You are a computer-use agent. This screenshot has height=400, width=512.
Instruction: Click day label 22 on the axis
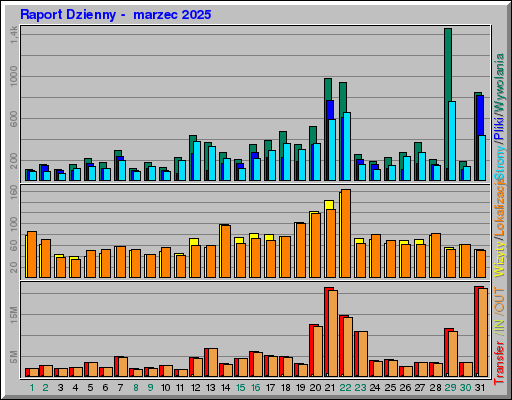(x=345, y=388)
